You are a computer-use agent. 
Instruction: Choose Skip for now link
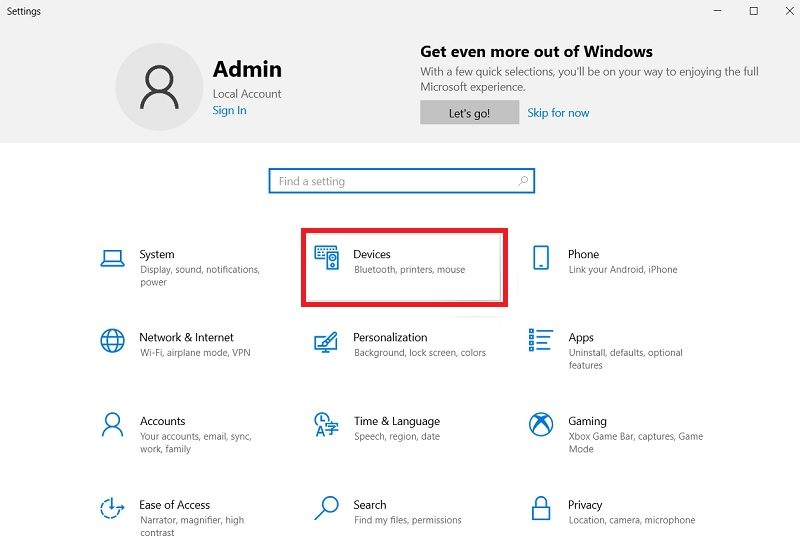[558, 113]
